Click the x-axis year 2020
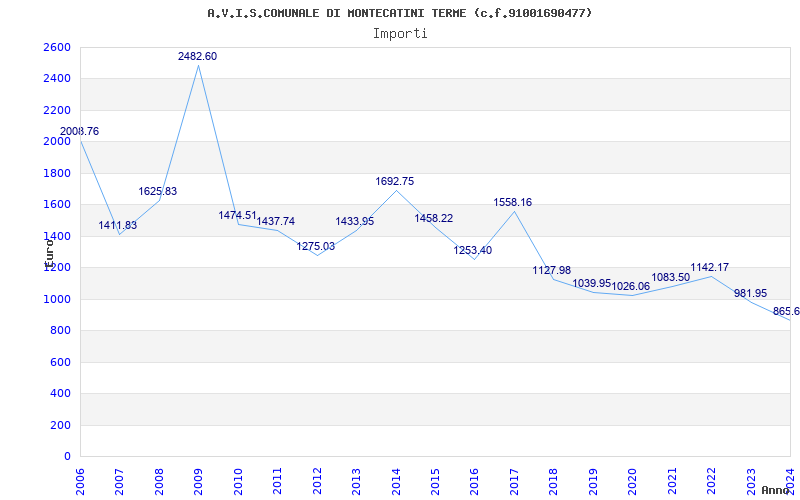This screenshot has height=500, width=800. click(633, 482)
